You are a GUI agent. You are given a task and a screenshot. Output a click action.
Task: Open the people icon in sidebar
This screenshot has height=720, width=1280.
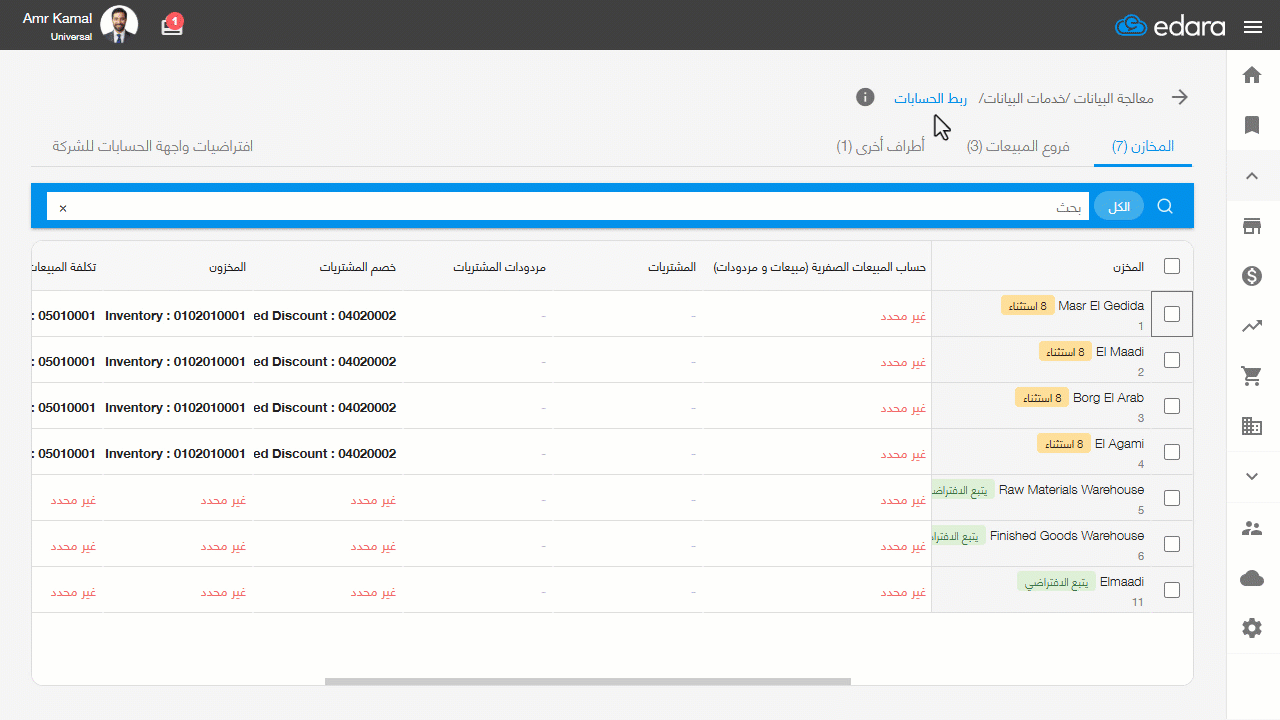pyautogui.click(x=1251, y=528)
